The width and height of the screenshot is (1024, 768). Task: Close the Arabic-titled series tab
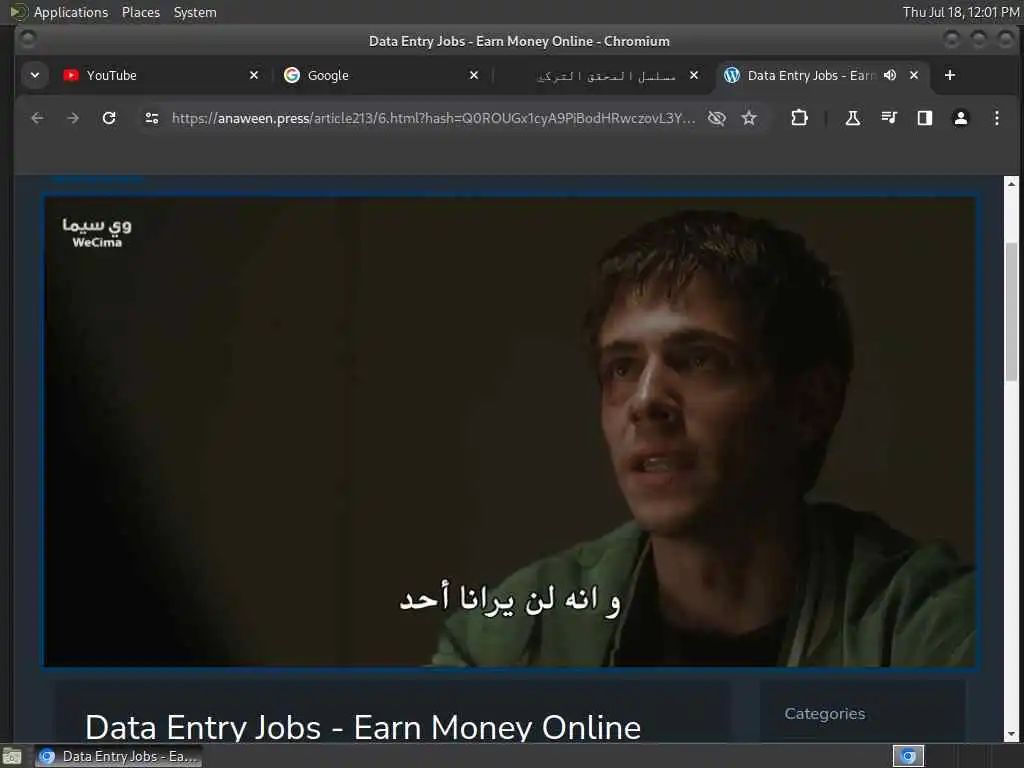coord(694,75)
